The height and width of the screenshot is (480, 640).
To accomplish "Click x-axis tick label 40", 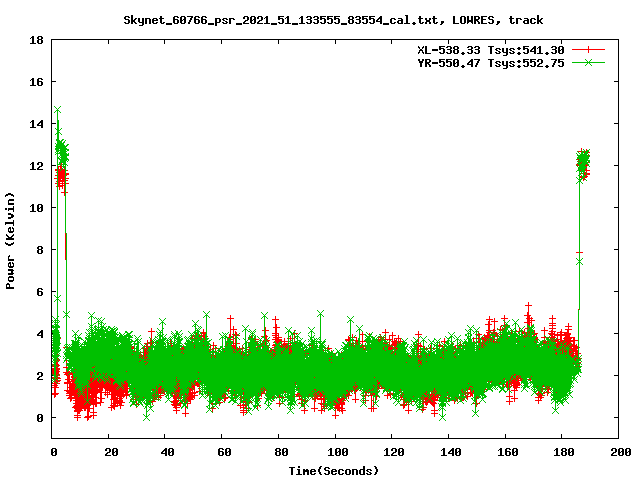I will click(x=167, y=452).
